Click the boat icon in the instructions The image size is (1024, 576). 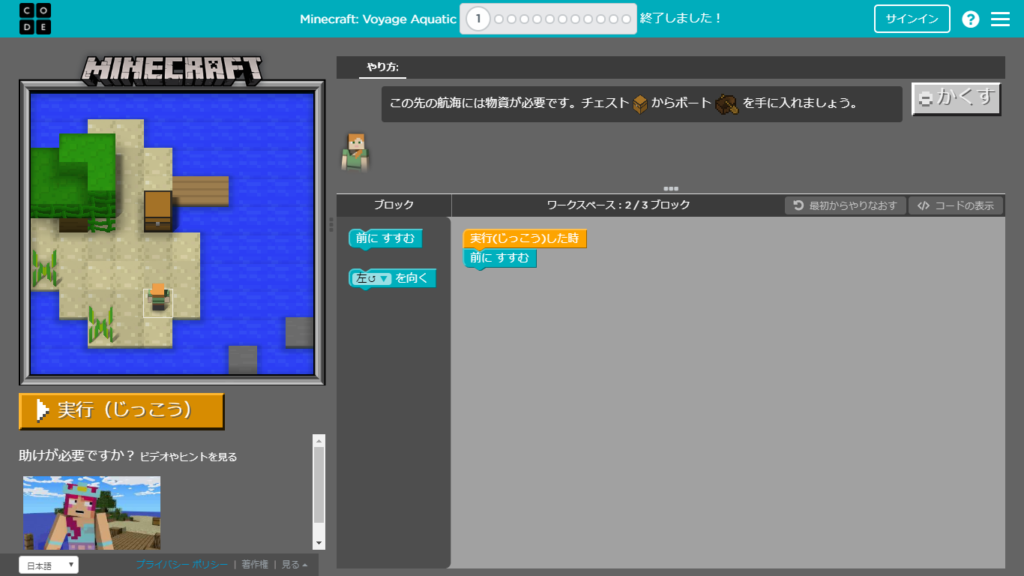point(726,103)
